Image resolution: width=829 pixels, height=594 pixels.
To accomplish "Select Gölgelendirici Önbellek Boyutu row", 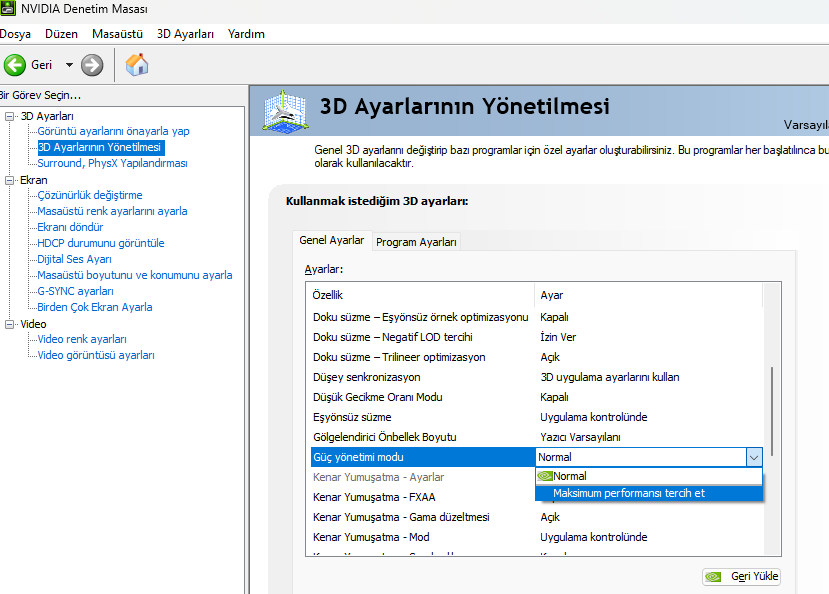I will coord(537,438).
